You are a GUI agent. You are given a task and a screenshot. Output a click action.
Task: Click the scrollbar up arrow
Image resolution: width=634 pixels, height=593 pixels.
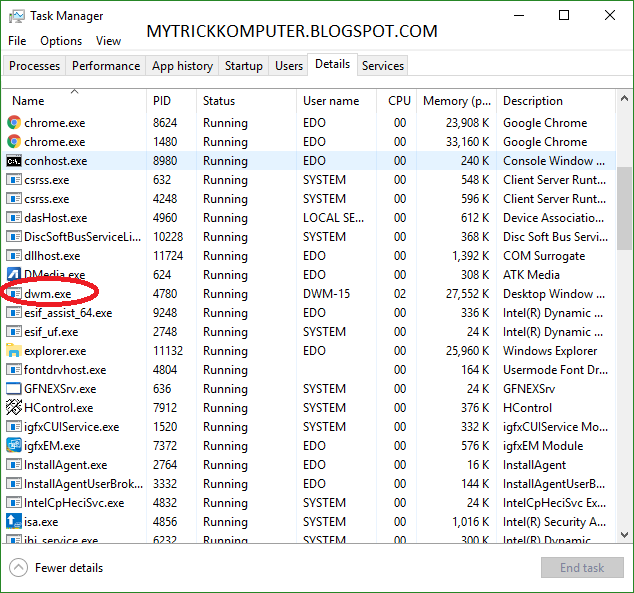pos(624,98)
